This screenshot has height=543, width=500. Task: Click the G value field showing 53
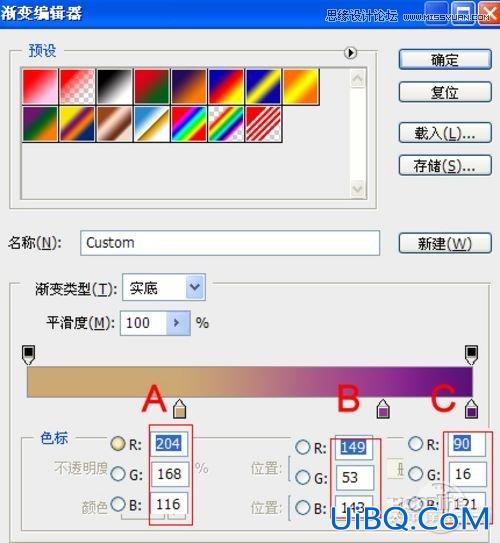tap(355, 478)
